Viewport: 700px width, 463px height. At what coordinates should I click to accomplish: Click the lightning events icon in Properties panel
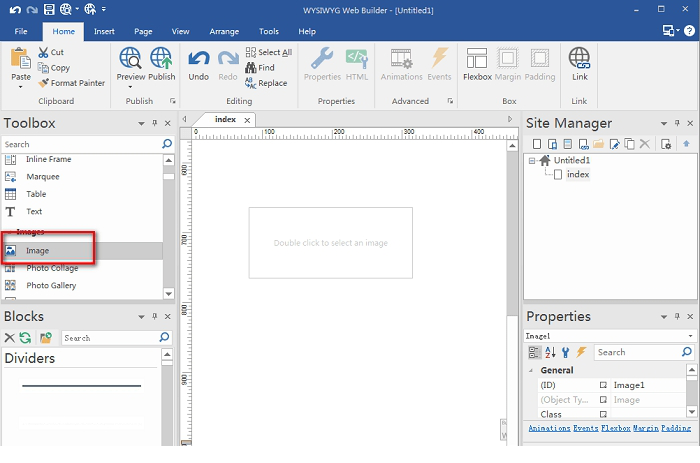coord(581,352)
